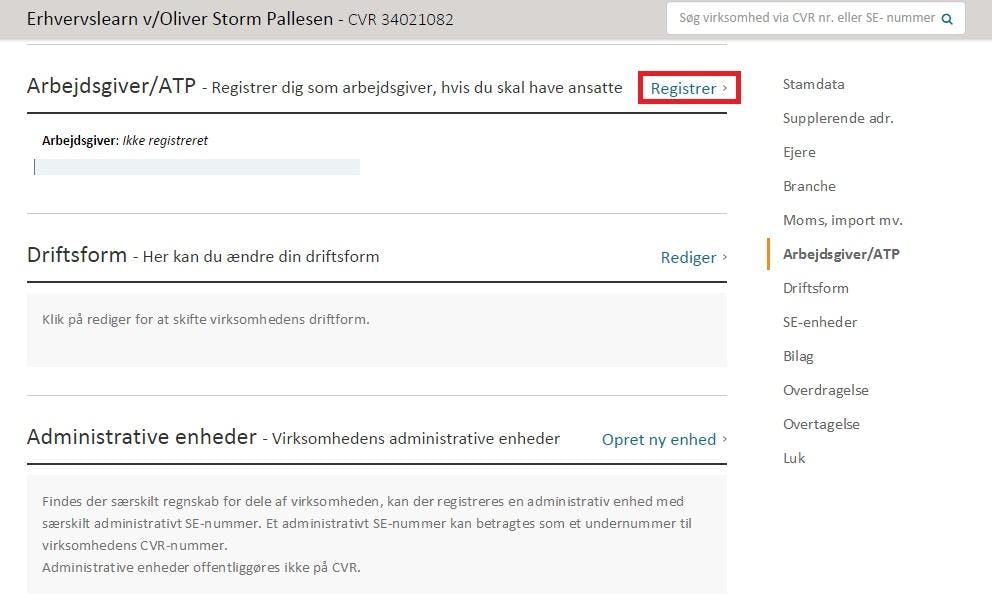Image resolution: width=992 pixels, height=608 pixels.
Task: Select Ejere in the side menu
Action: coord(799,152)
